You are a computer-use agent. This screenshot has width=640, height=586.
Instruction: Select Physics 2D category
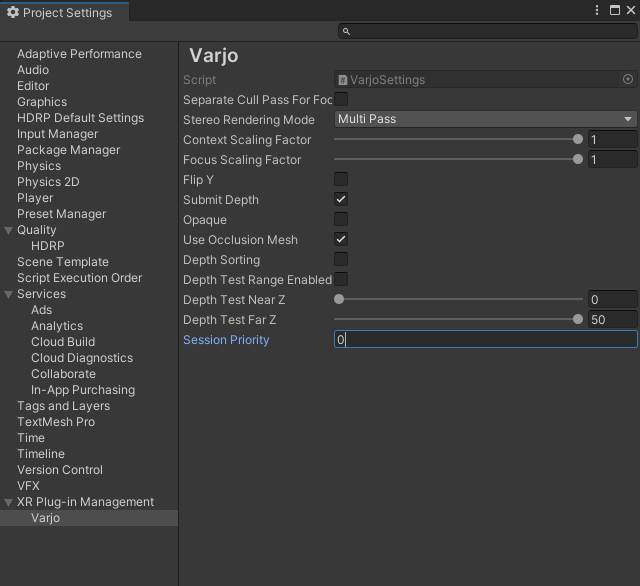point(48,182)
